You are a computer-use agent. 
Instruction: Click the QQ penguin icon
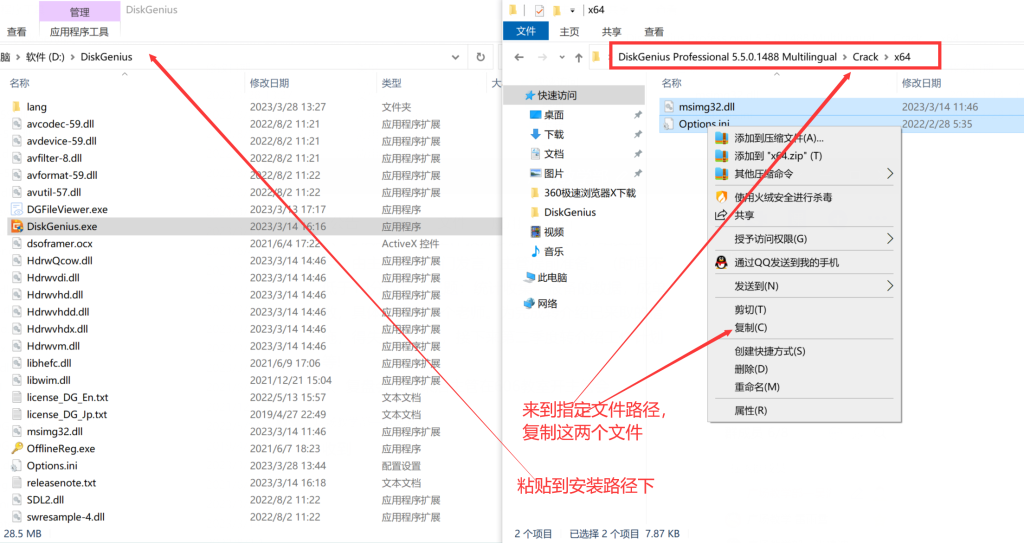coord(722,262)
